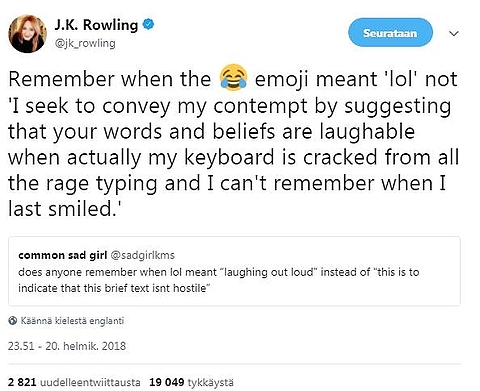Click the likes count number 19 049
This screenshot has width=480, height=391.
click(x=167, y=382)
